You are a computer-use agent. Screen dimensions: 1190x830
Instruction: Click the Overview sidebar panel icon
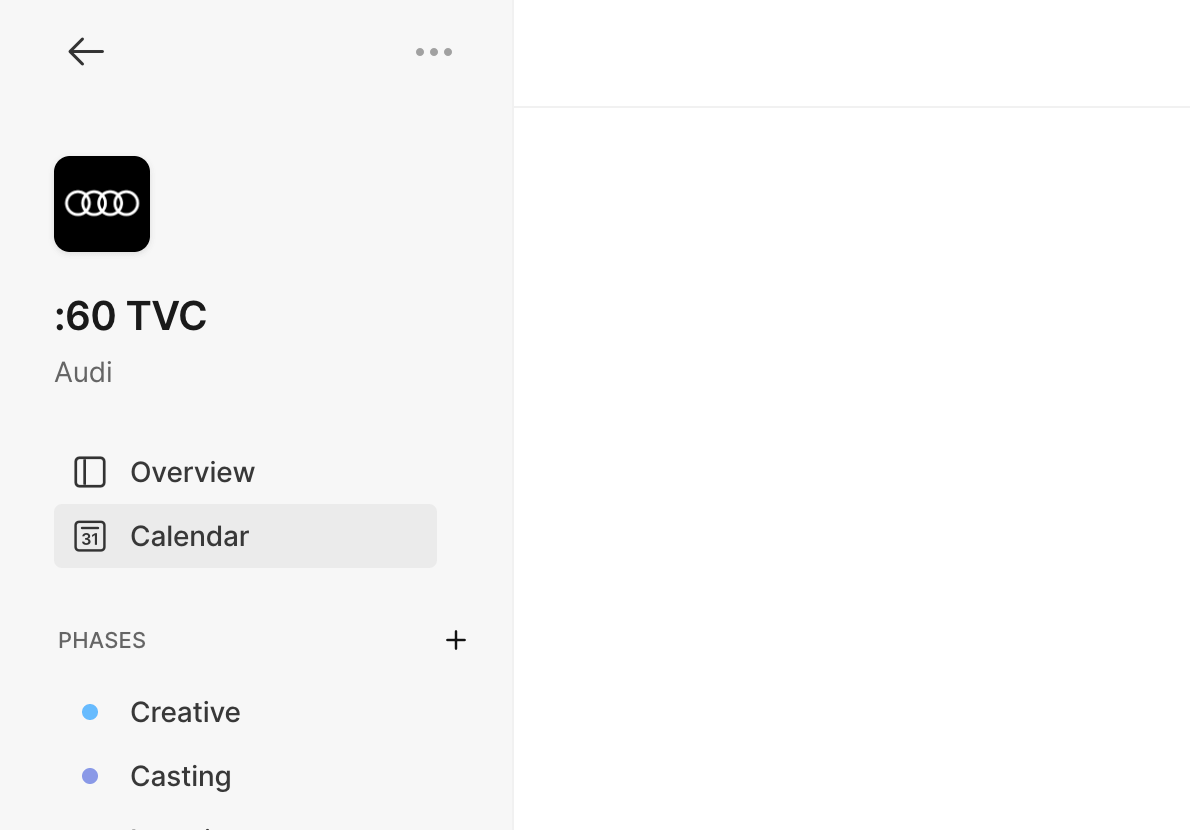click(90, 472)
